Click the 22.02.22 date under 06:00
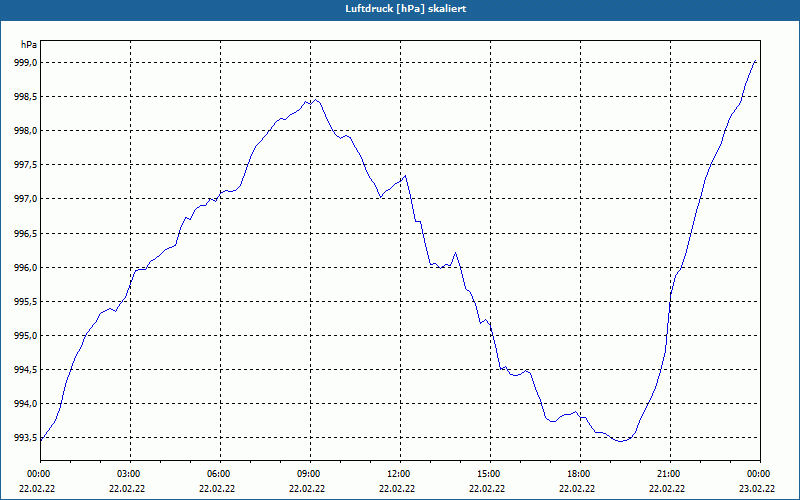Viewport: 800px width, 500px height. pos(218,488)
